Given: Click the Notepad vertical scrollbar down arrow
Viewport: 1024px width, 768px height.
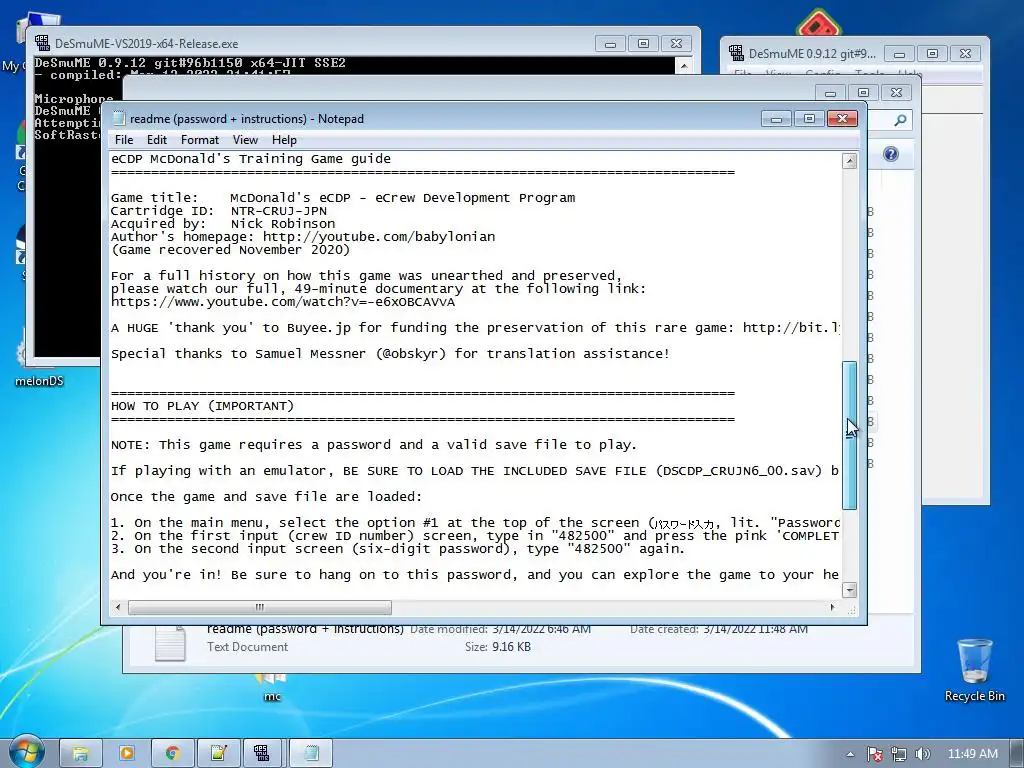Looking at the screenshot, I should point(849,590).
